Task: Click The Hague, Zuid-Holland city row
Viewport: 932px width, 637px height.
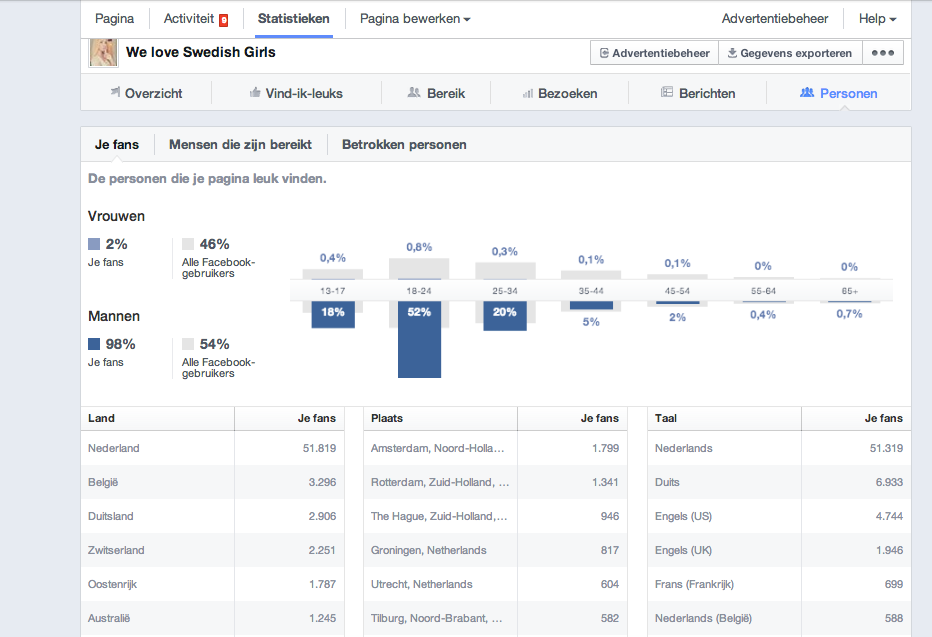Action: 495,516
